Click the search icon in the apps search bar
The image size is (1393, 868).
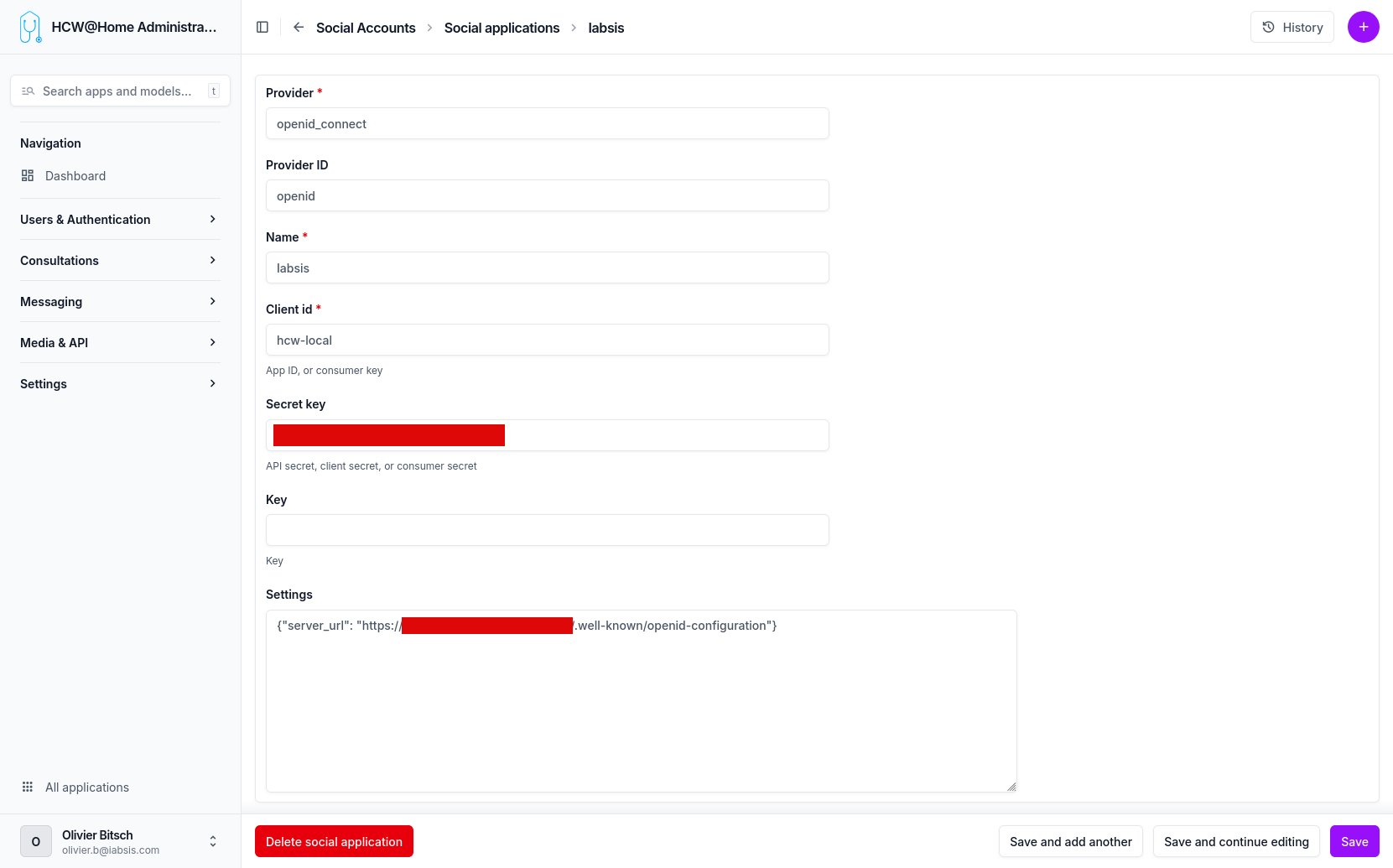click(28, 91)
